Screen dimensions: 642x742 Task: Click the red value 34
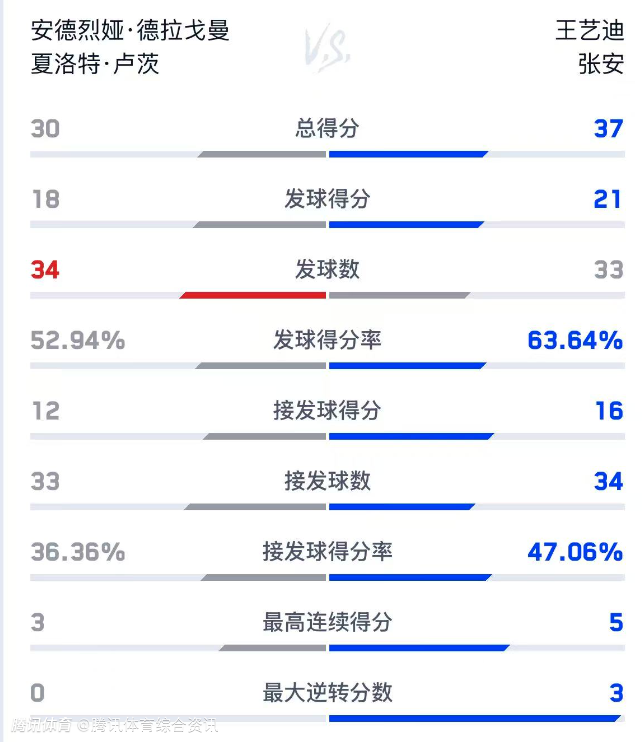(x=45, y=270)
